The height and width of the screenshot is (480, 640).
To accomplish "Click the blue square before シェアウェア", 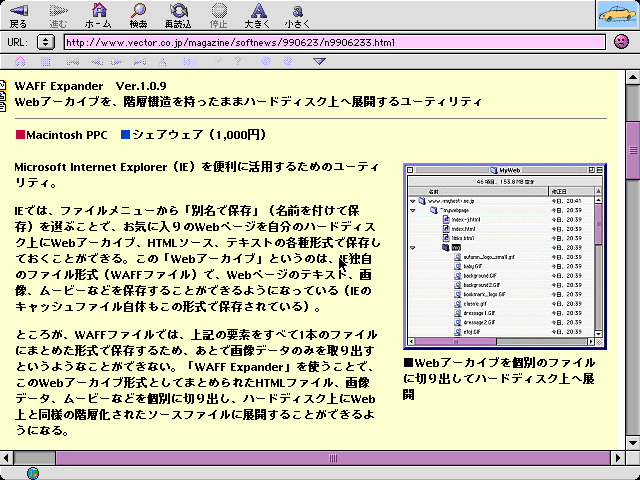I will click(x=125, y=134).
